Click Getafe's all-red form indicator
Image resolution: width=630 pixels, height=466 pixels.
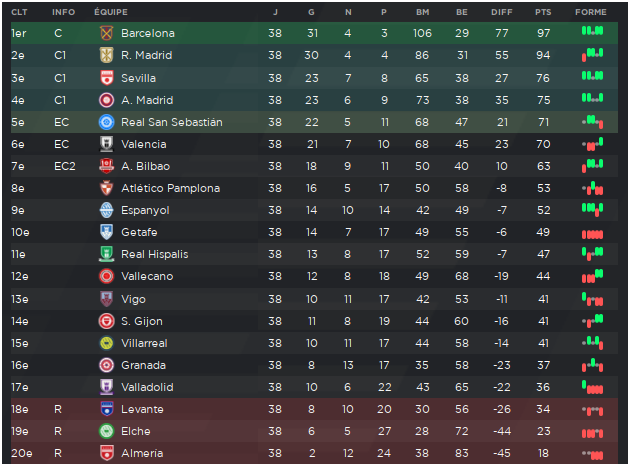click(592, 234)
